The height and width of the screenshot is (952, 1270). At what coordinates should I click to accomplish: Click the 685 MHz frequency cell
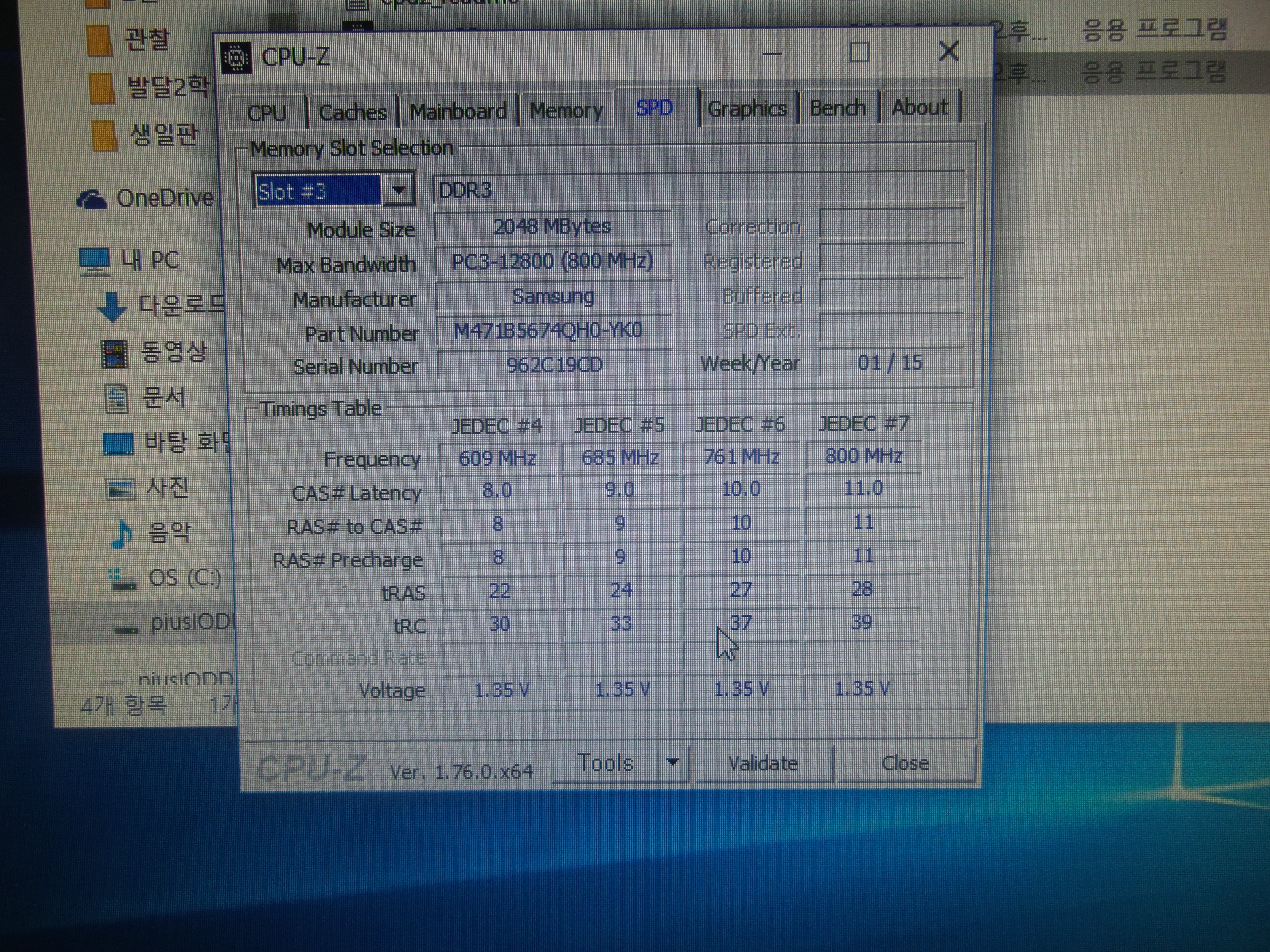pos(620,457)
